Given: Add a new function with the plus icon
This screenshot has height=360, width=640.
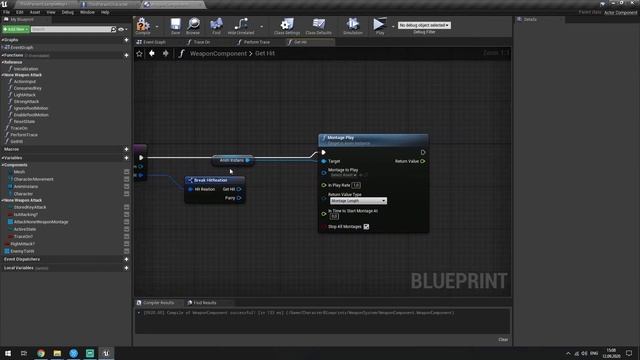Looking at the screenshot, I should click(126, 55).
